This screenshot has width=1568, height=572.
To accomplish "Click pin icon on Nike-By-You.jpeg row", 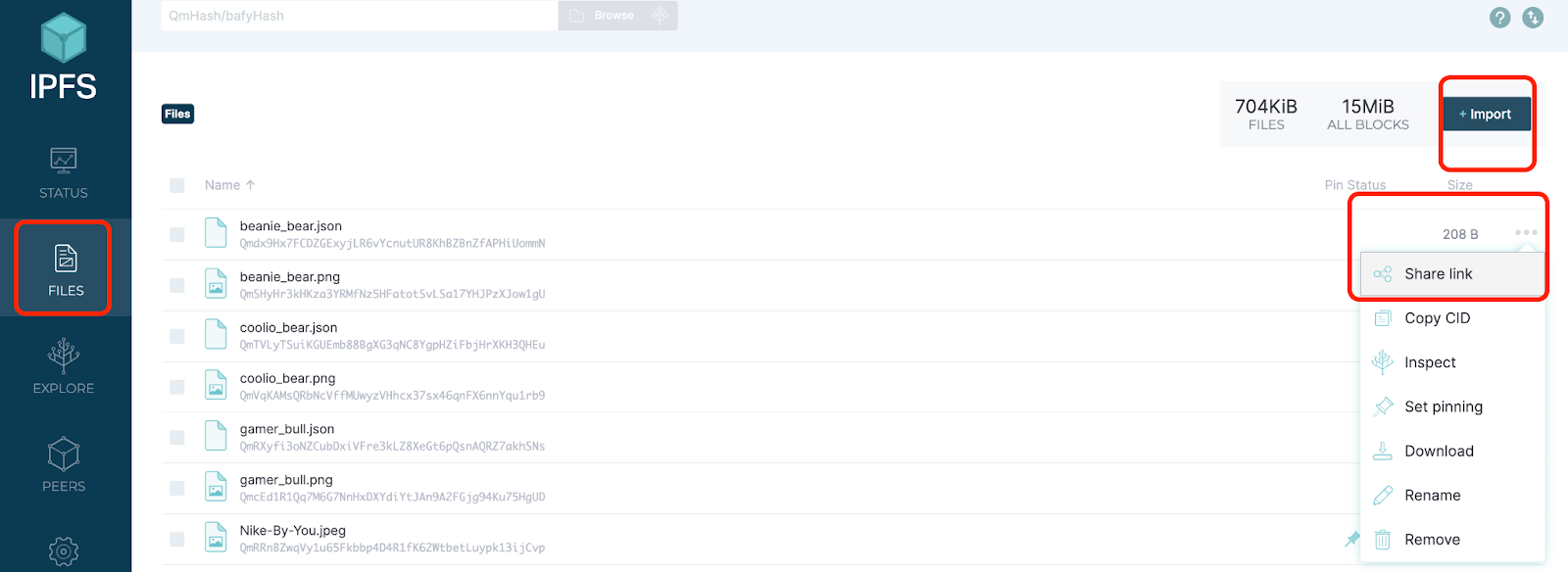I will [x=1352, y=539].
